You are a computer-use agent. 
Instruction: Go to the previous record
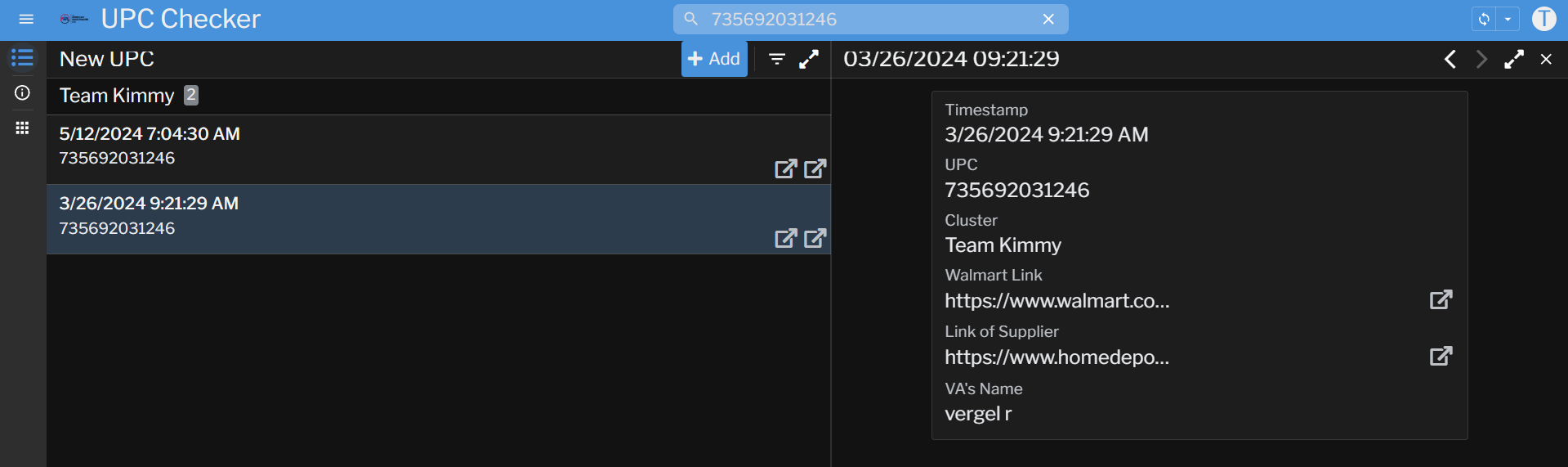(1450, 59)
